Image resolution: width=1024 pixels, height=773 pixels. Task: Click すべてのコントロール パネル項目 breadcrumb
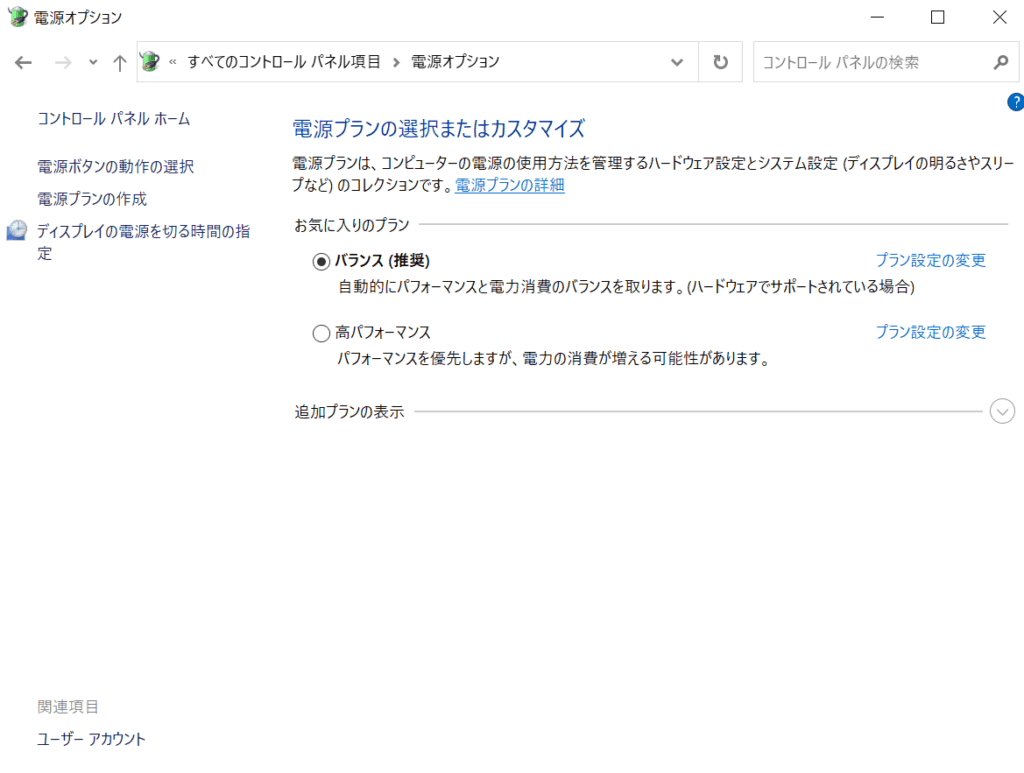284,62
